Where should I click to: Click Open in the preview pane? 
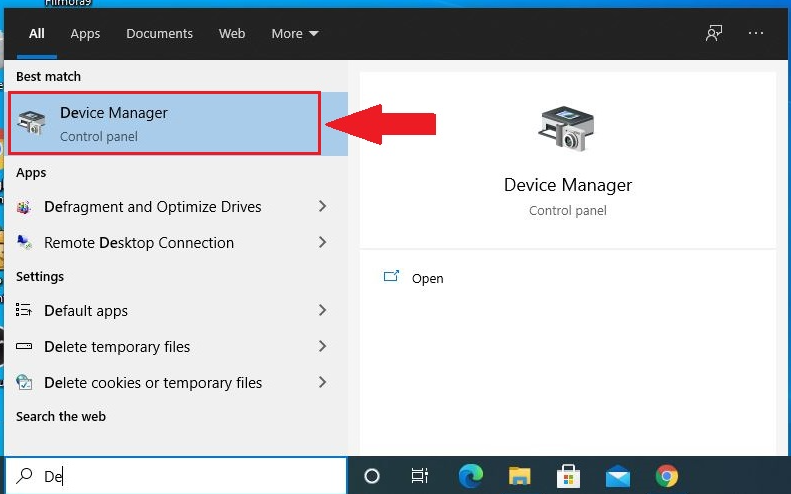click(x=427, y=279)
